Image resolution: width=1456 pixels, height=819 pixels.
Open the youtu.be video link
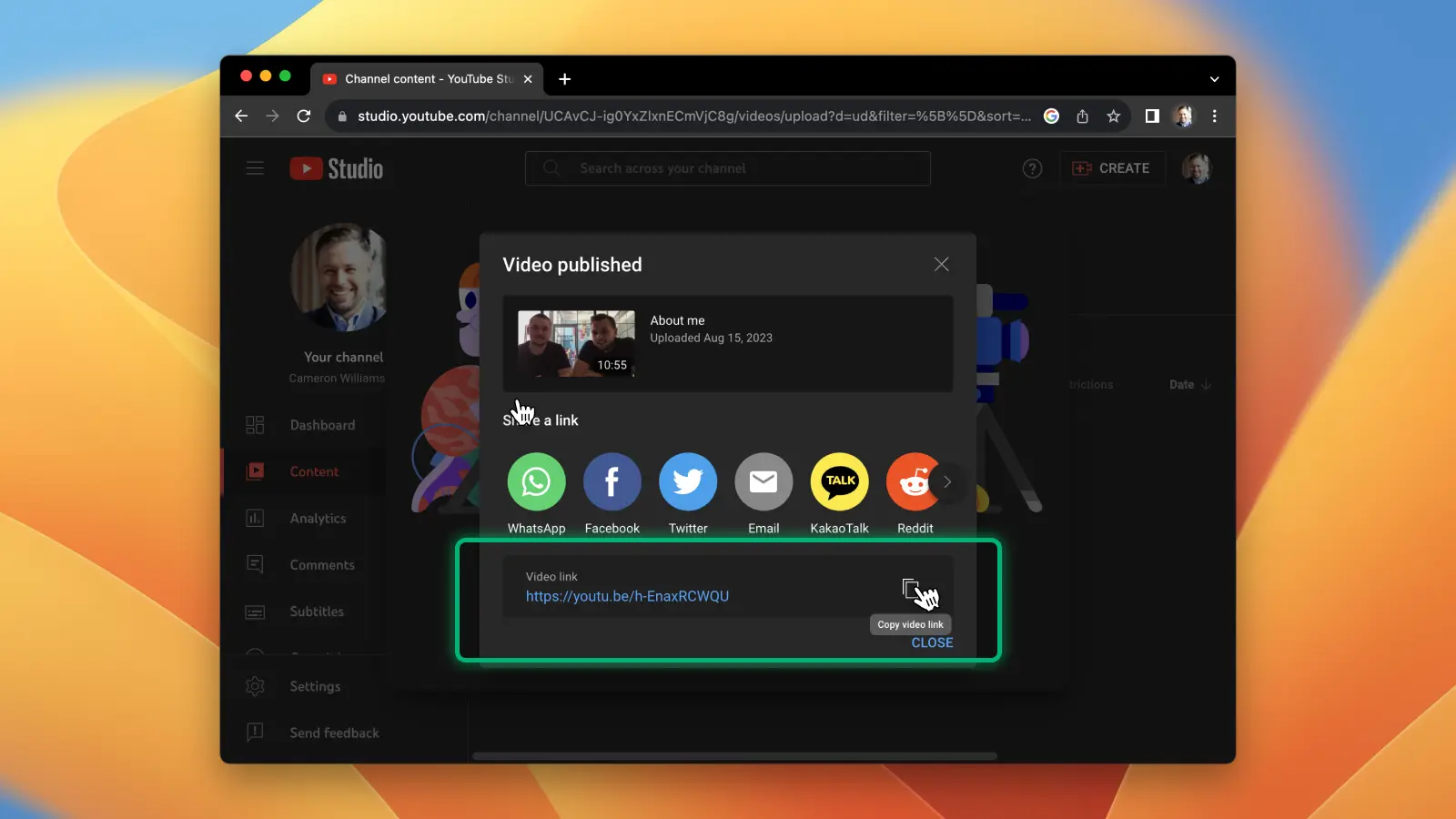(627, 596)
